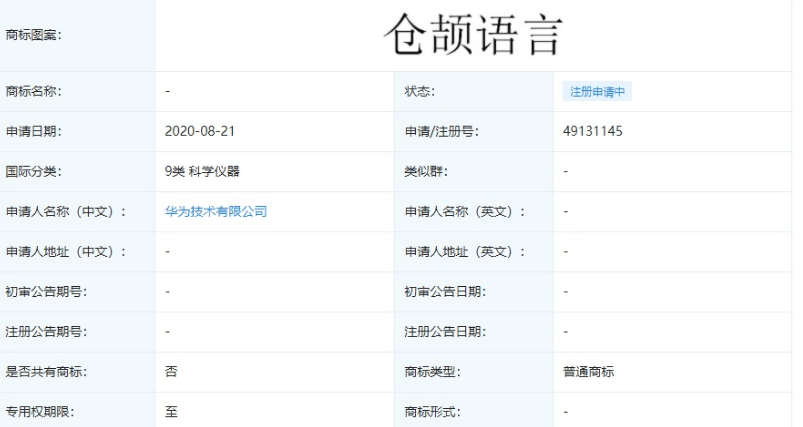Image resolution: width=803 pixels, height=427 pixels.
Task: Click the 普通商标 trademark type value
Action: pyautogui.click(x=588, y=371)
